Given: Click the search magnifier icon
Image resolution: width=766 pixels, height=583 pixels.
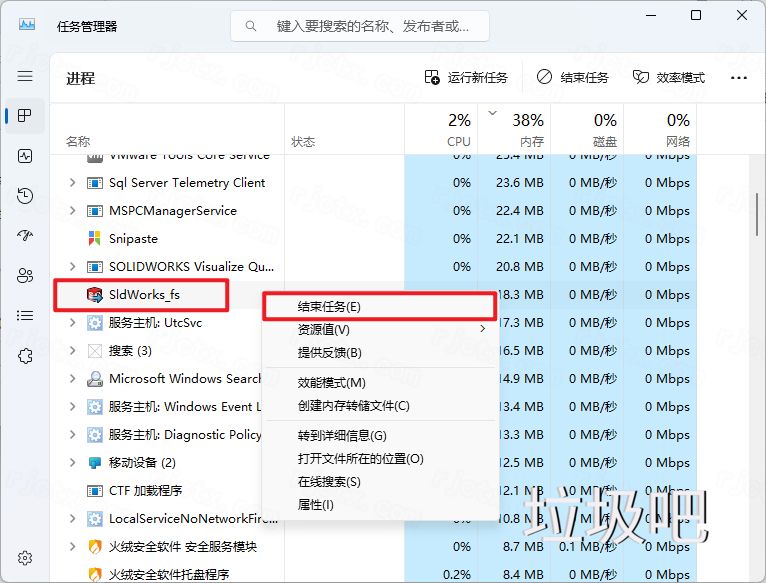Looking at the screenshot, I should pyautogui.click(x=251, y=26).
